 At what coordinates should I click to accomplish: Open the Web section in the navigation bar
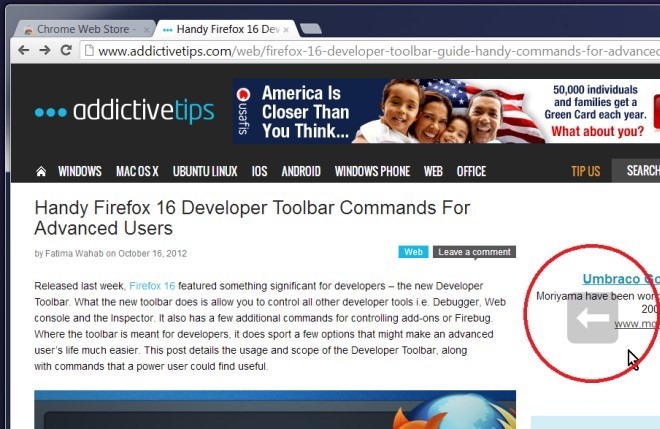coord(433,171)
